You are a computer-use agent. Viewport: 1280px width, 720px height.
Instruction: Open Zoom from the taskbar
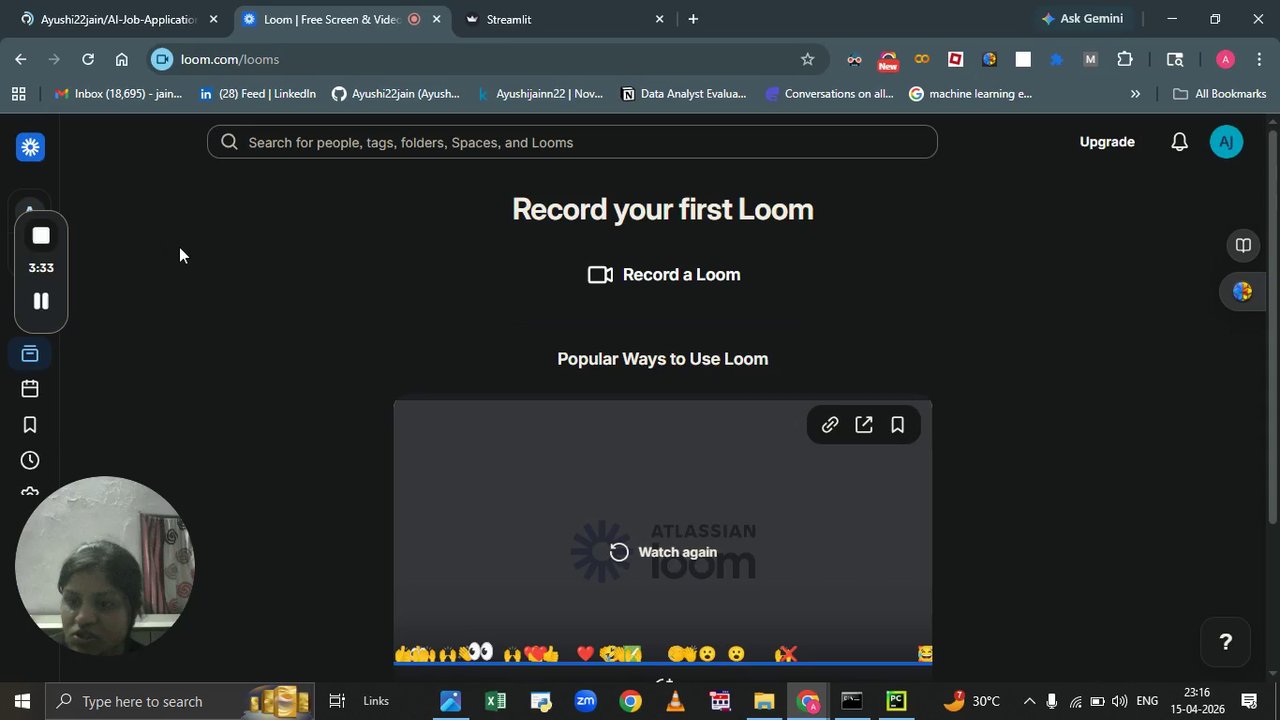[585, 701]
